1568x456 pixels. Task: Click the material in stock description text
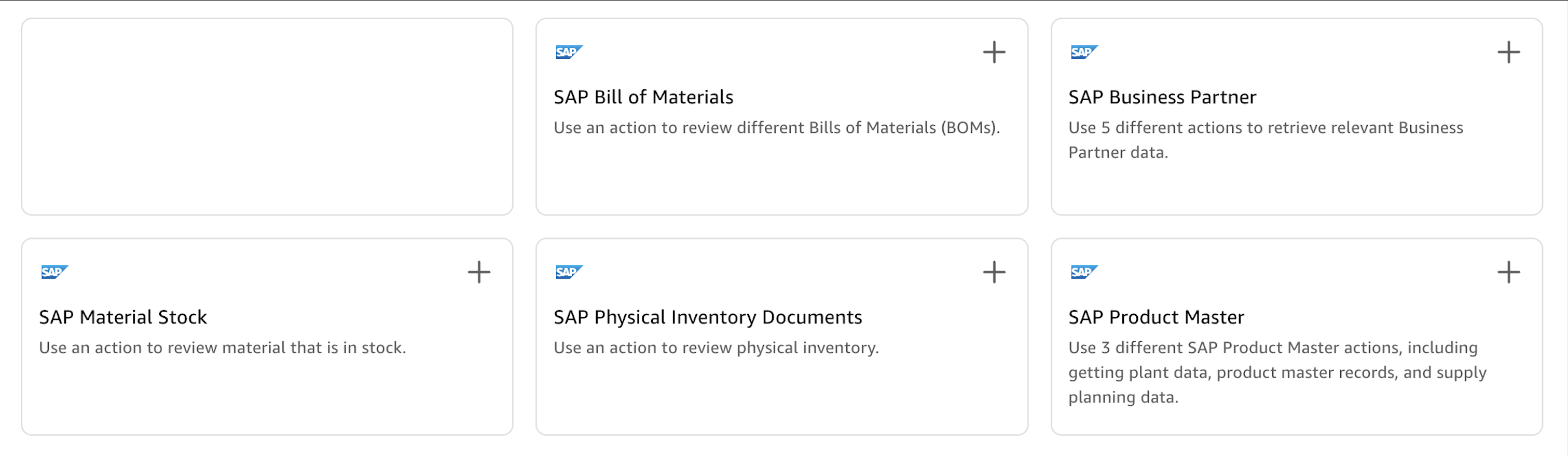pyautogui.click(x=222, y=348)
